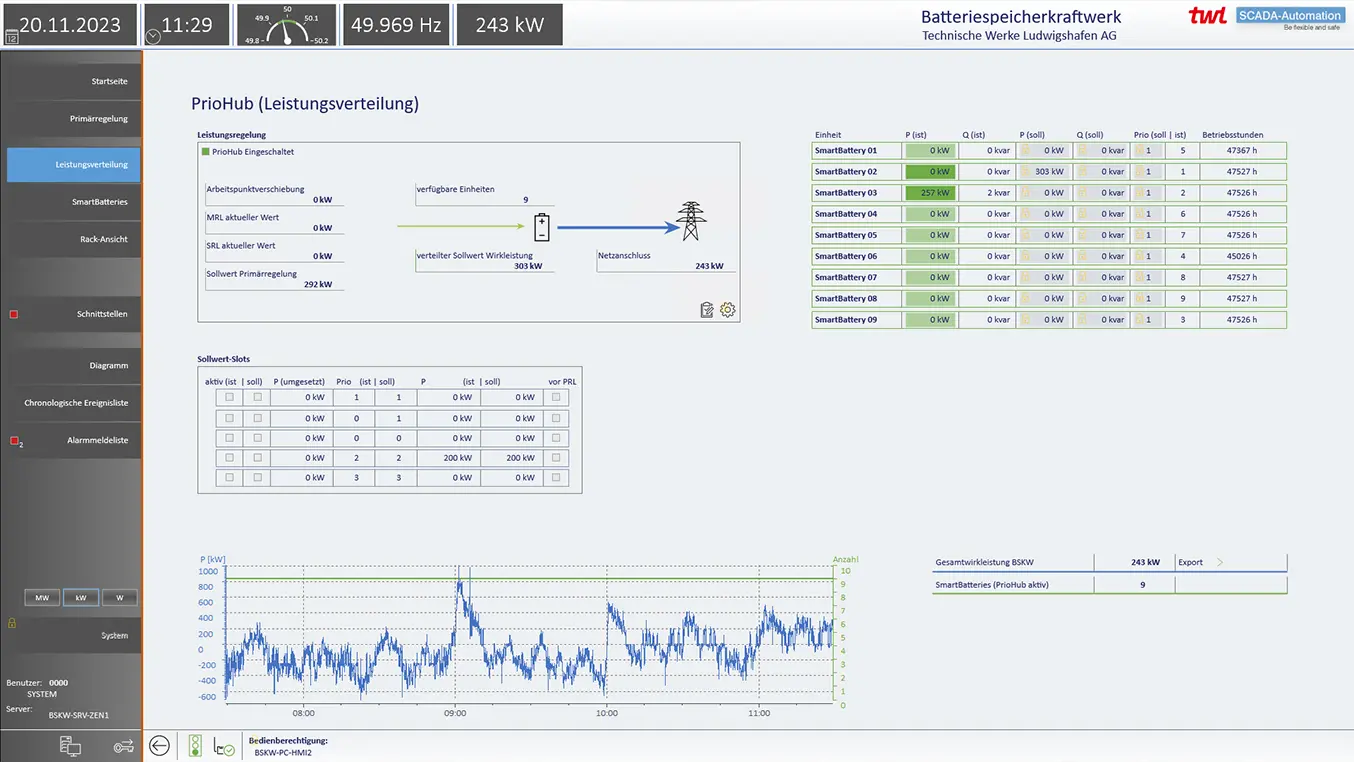Toggle last slot's aktiv soll checkbox
This screenshot has width=1354, height=762.
(x=257, y=477)
